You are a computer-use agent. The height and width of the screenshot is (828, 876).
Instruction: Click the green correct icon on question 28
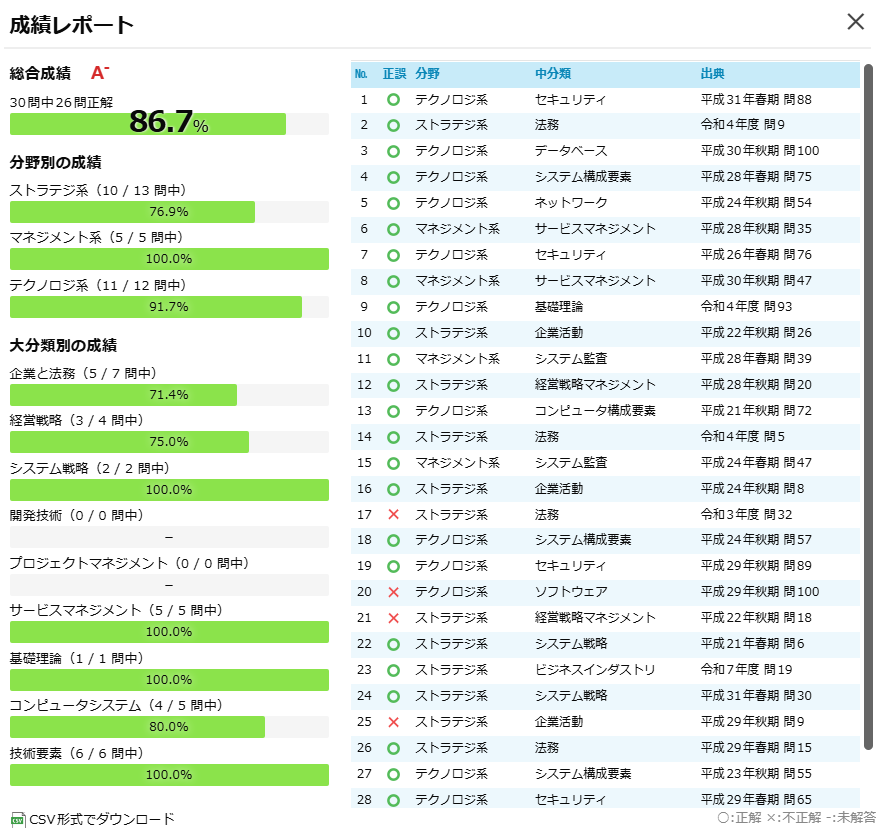click(x=395, y=799)
